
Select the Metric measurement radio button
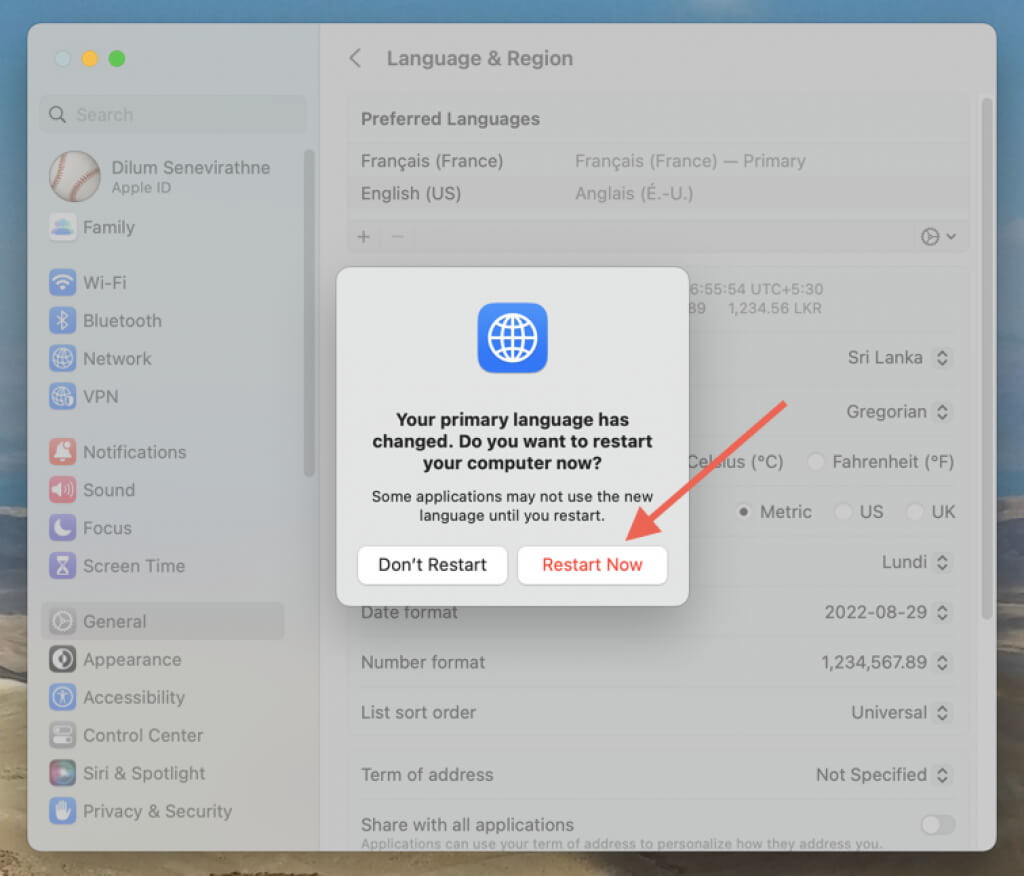click(743, 512)
